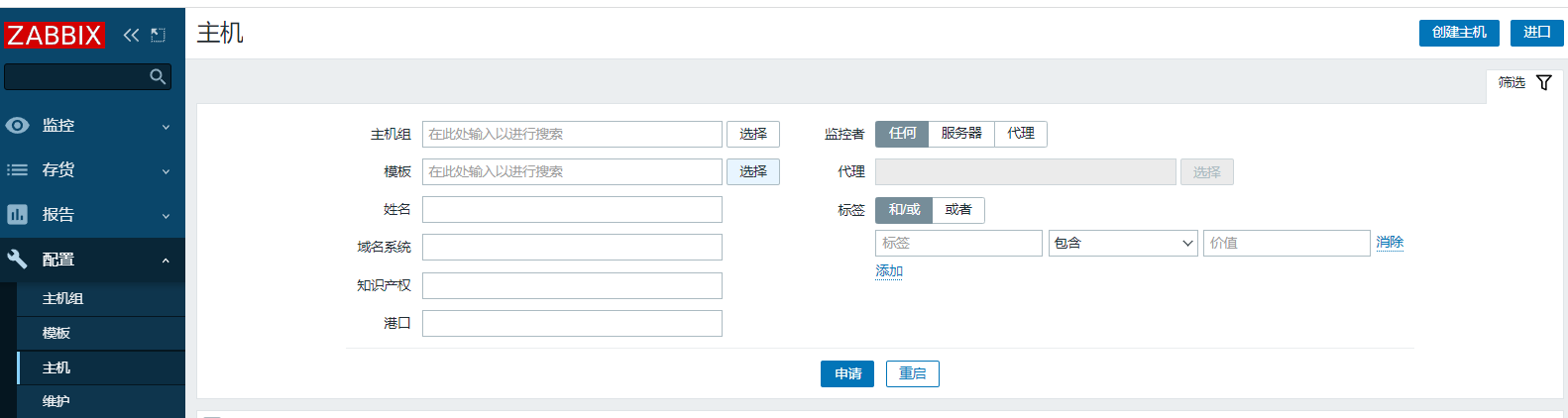Viewport: 1568px width, 418px height.
Task: Click the chart icon for 报告
Action: [17, 215]
